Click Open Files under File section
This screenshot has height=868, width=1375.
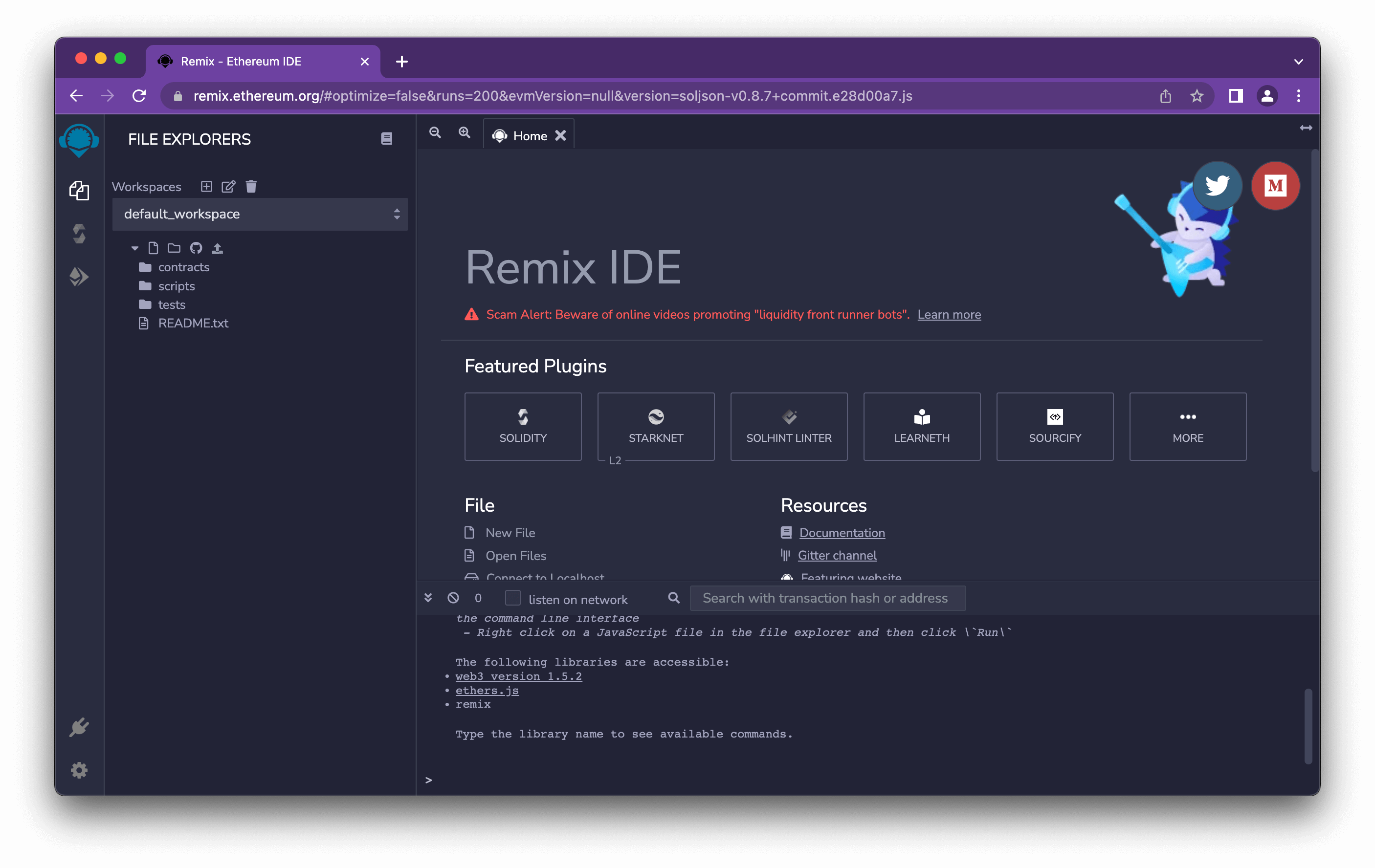click(x=515, y=555)
